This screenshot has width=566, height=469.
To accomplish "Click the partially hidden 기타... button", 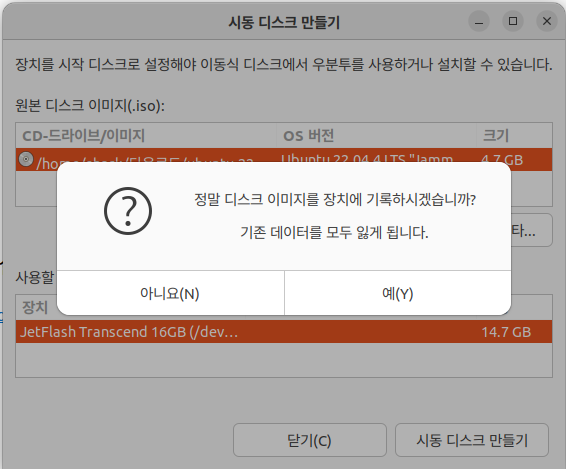I will [x=531, y=230].
